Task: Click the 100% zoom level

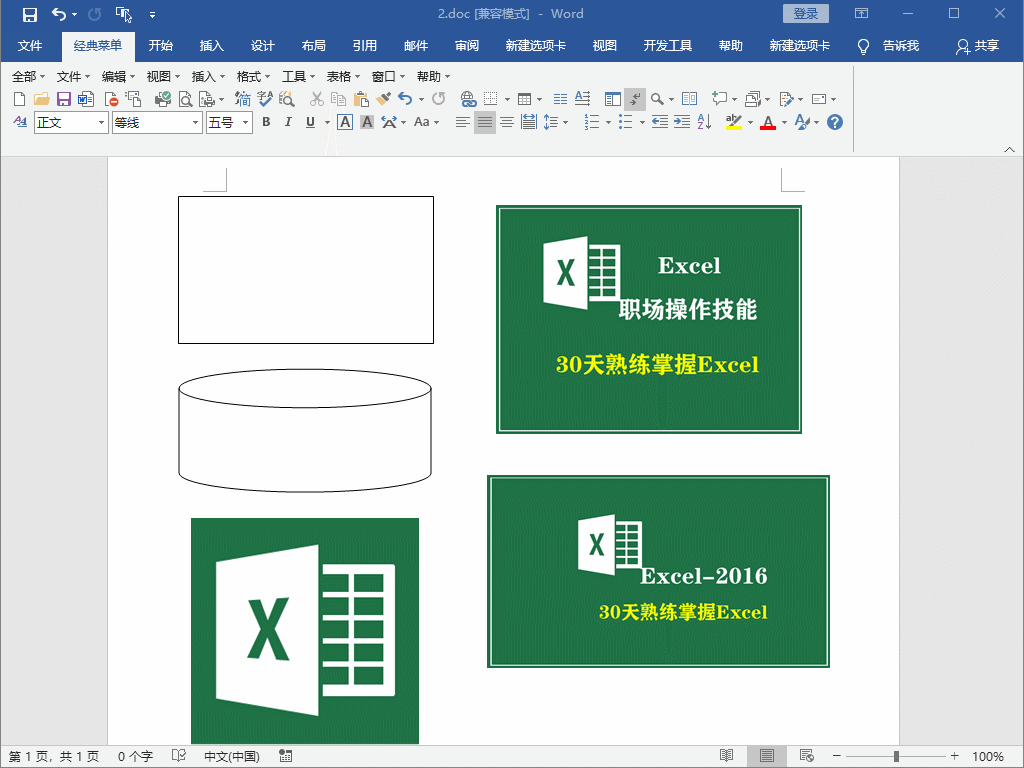Action: pos(987,756)
